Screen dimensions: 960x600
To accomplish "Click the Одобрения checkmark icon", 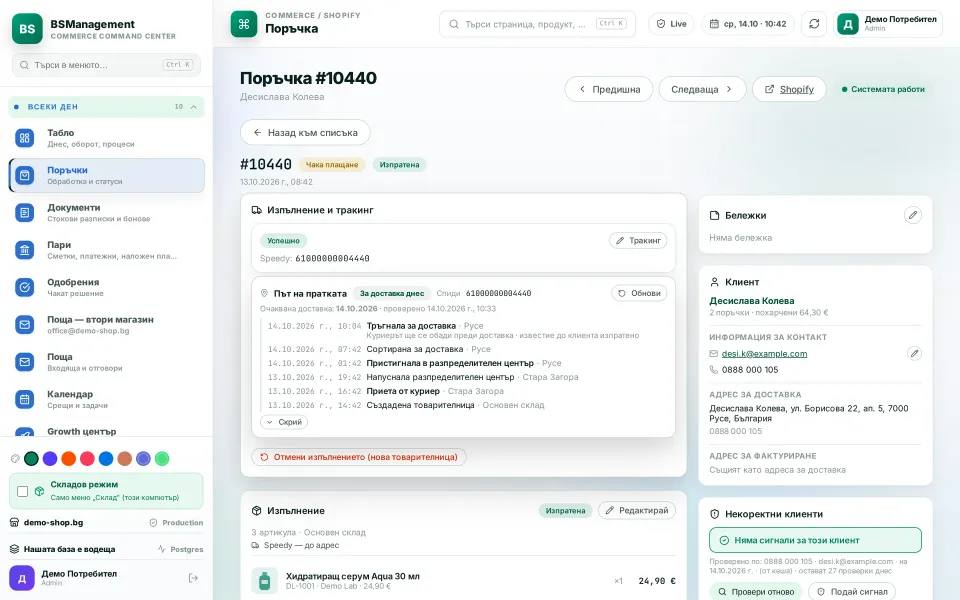I will [x=24, y=287].
